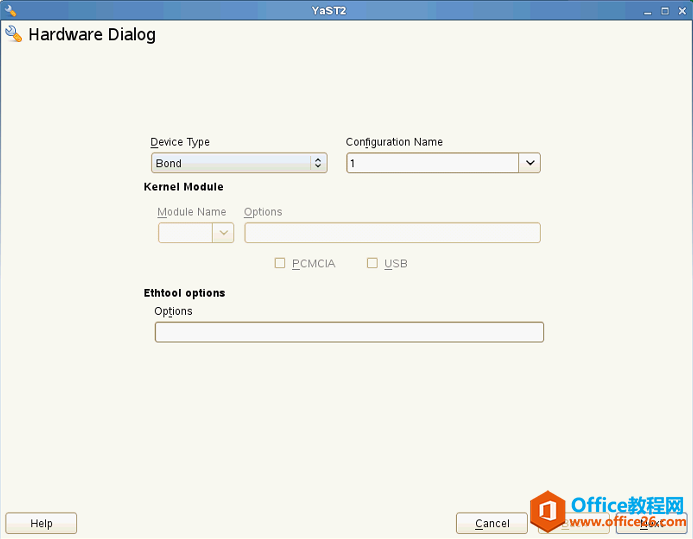The height and width of the screenshot is (539, 693).
Task: Click the Next button
Action: click(x=651, y=523)
